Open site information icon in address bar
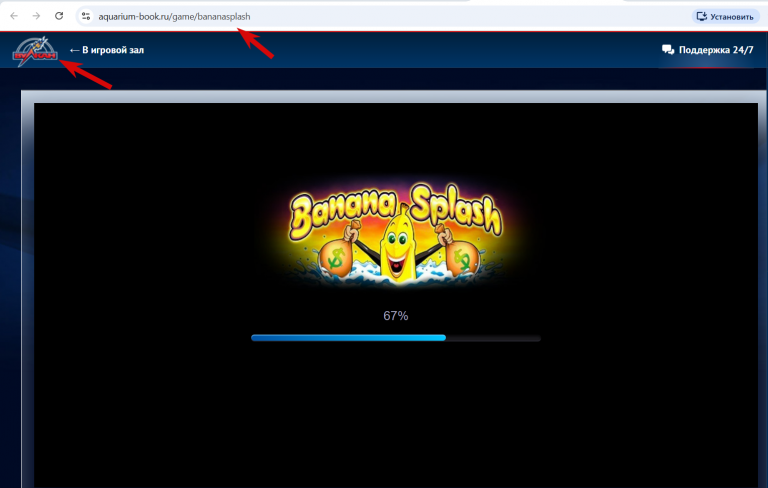The width and height of the screenshot is (768, 488). tap(86, 16)
